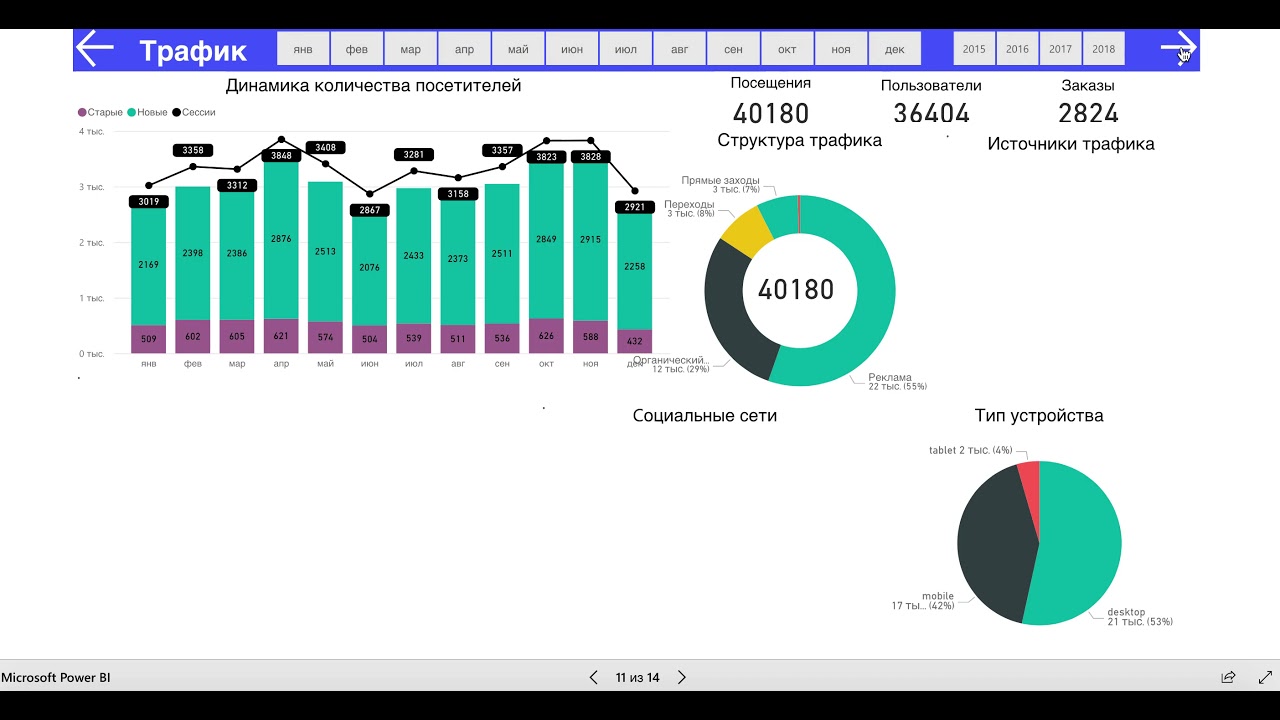
Task: Click the back arrow beside Трафик
Action: (x=95, y=48)
